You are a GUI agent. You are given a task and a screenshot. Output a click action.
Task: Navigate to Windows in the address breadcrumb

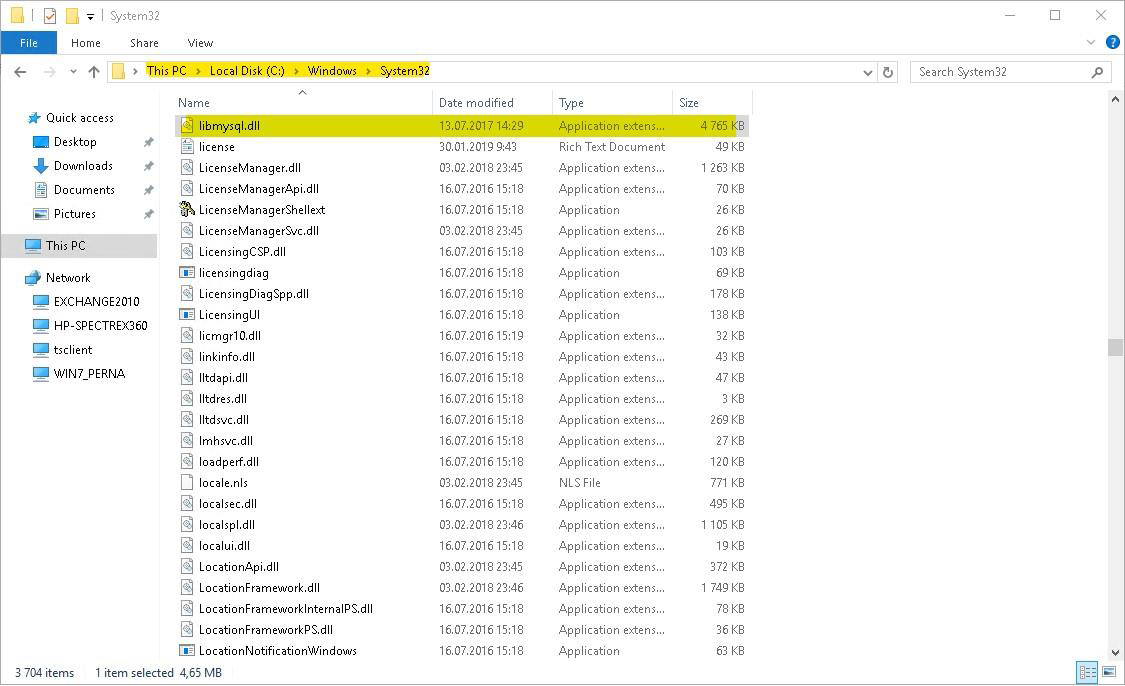[332, 71]
